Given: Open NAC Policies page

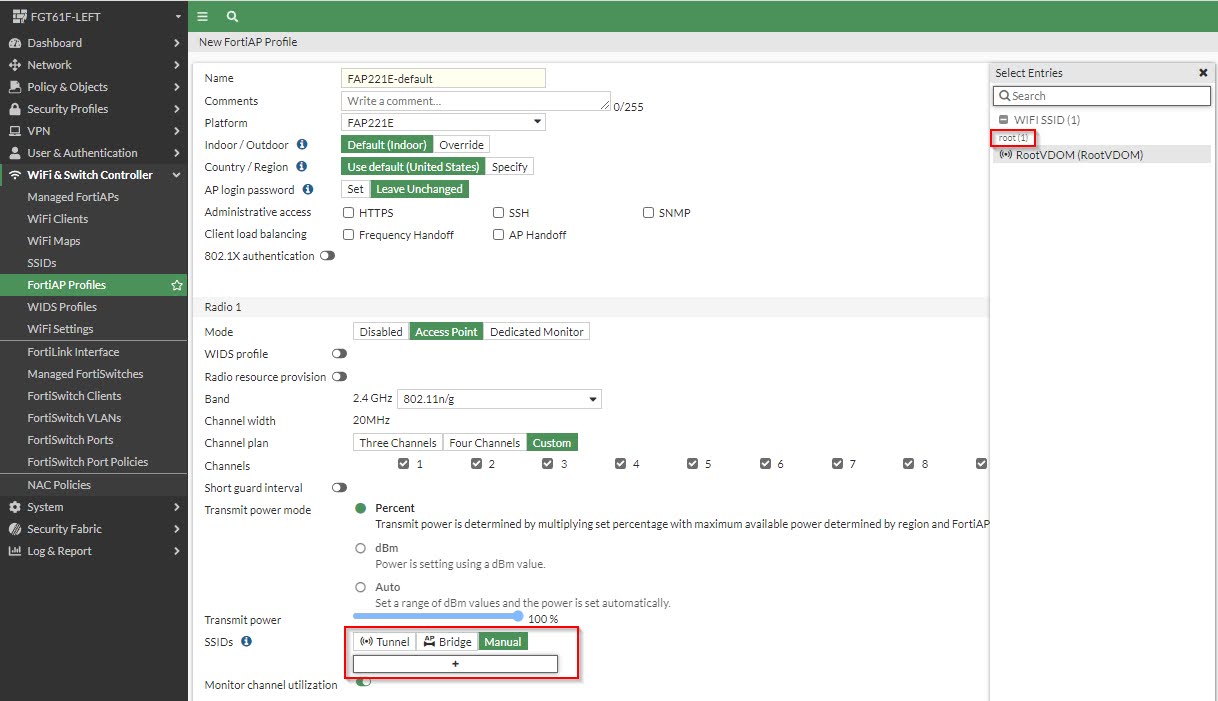Looking at the screenshot, I should coord(59,485).
